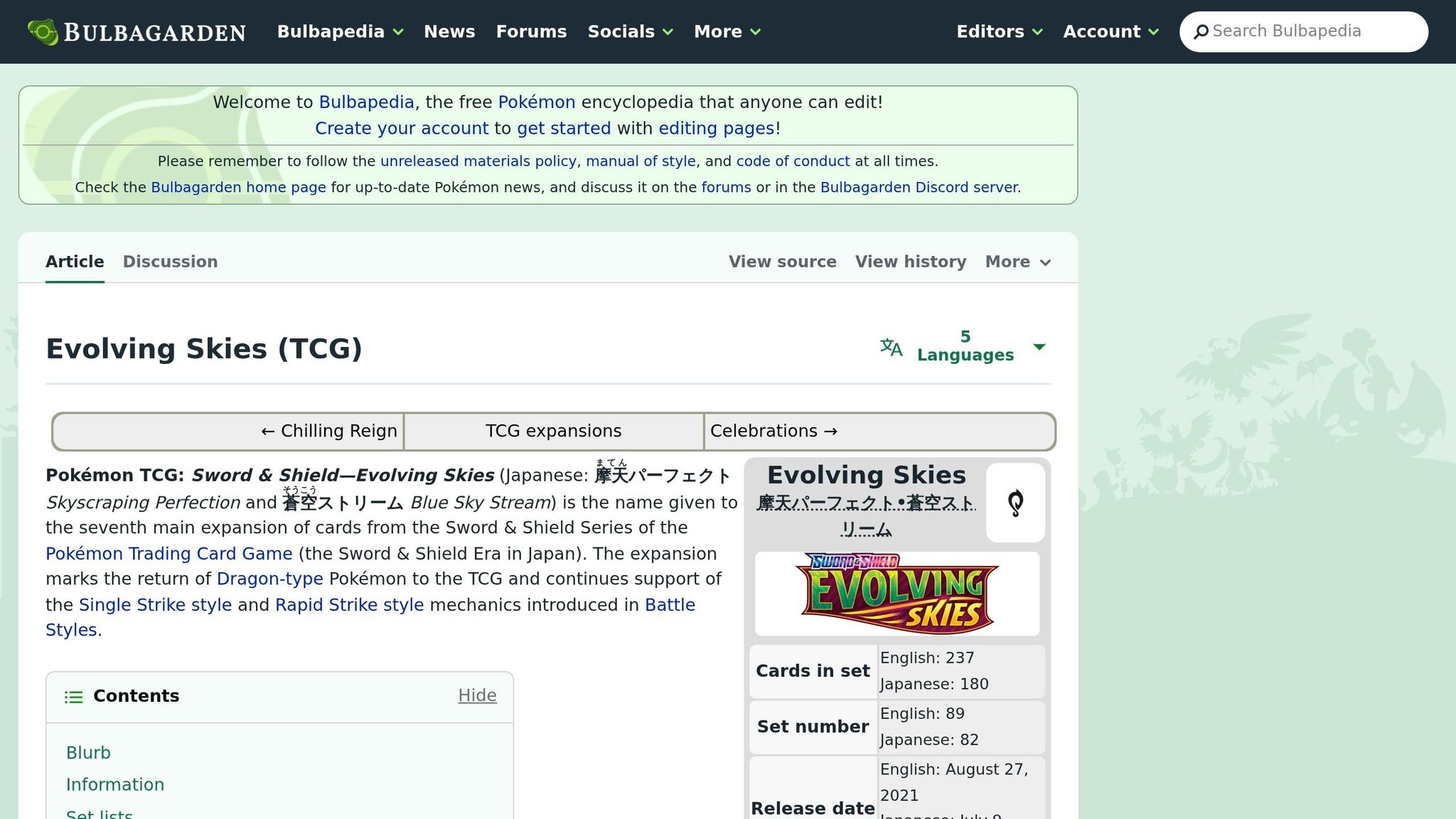Screen dimensions: 1456x819
Task: Focus the Search Bulbapedia field
Action: point(1303,32)
